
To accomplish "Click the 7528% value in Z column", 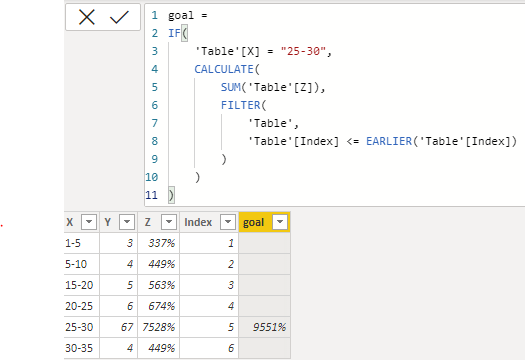I will [x=158, y=327].
